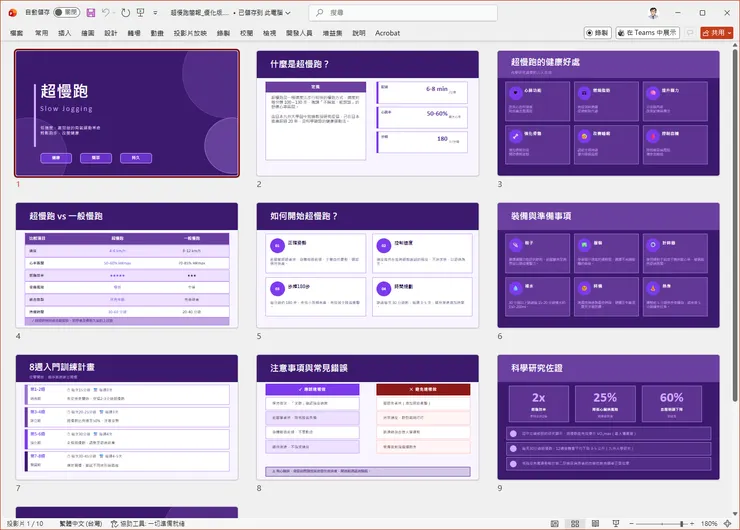This screenshot has width=740, height=530.
Task: Open the 增益集 ribbon tab
Action: (332, 33)
